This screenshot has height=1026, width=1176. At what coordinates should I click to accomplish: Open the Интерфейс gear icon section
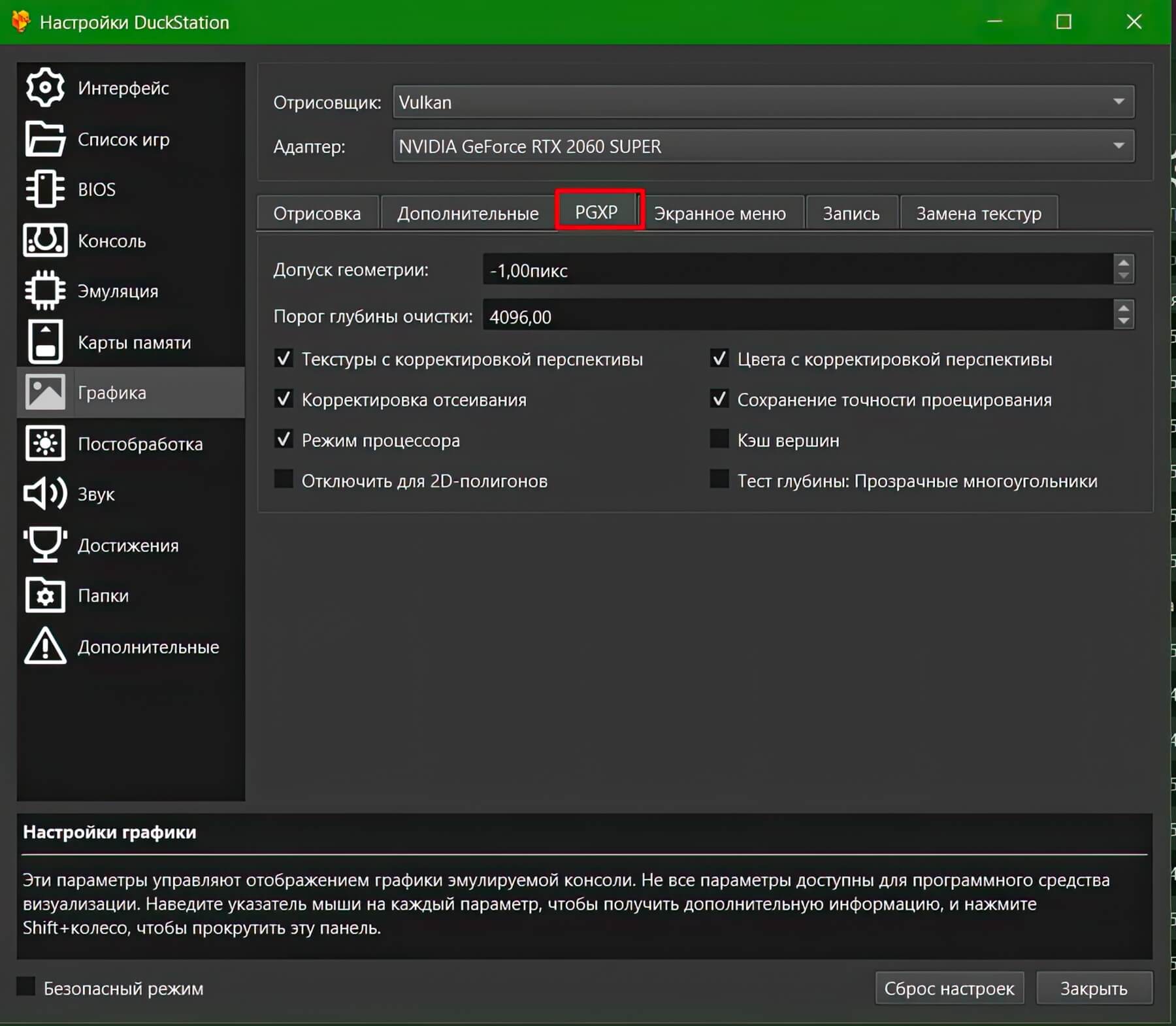pos(45,88)
